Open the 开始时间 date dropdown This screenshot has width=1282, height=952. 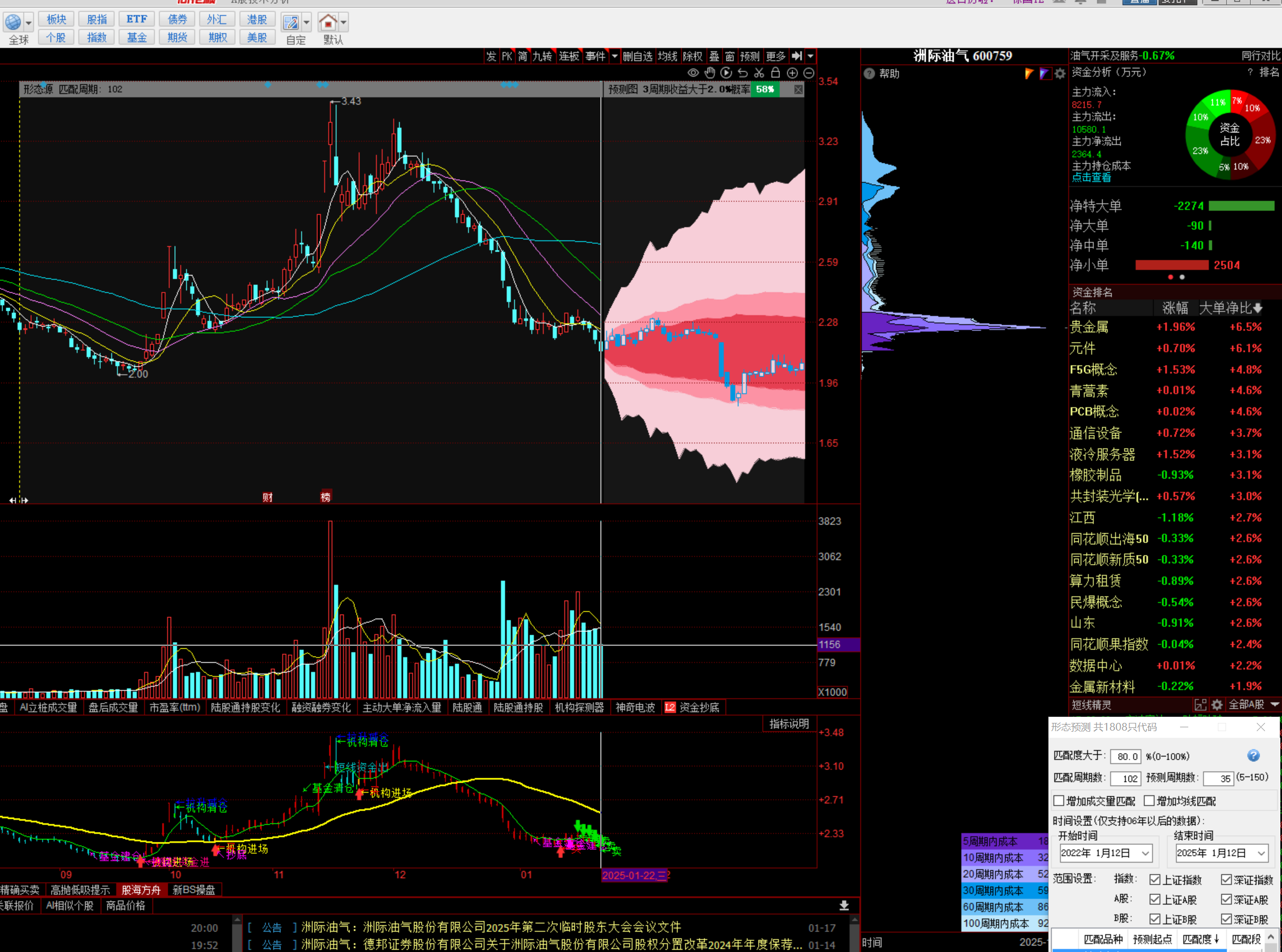(1146, 853)
